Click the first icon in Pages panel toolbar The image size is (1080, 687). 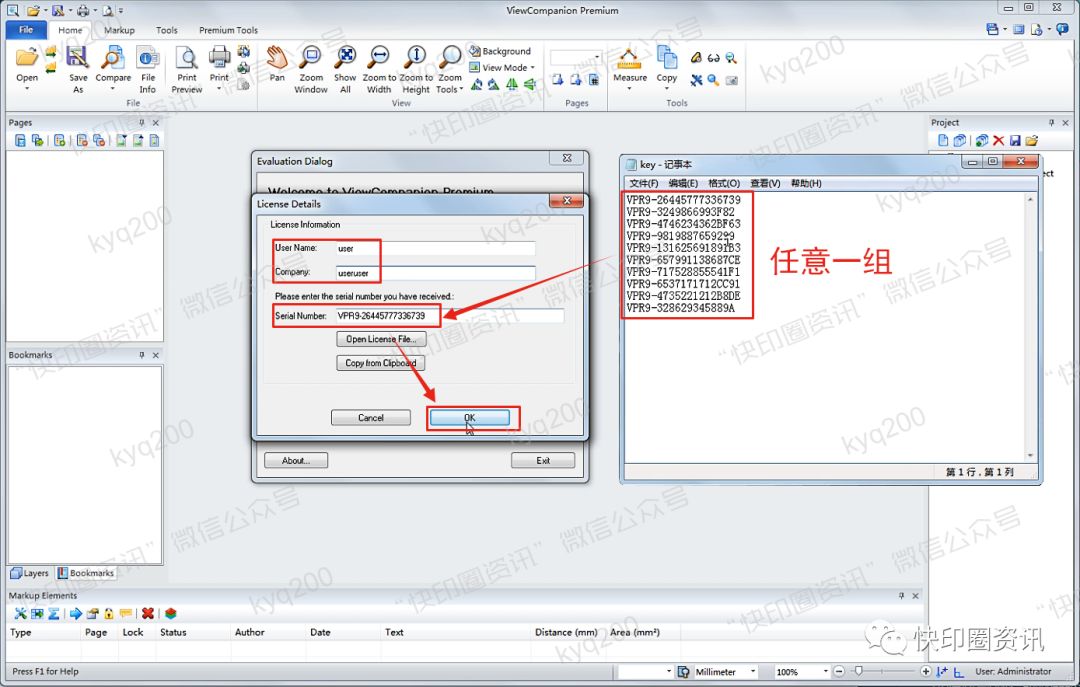pyautogui.click(x=20, y=141)
